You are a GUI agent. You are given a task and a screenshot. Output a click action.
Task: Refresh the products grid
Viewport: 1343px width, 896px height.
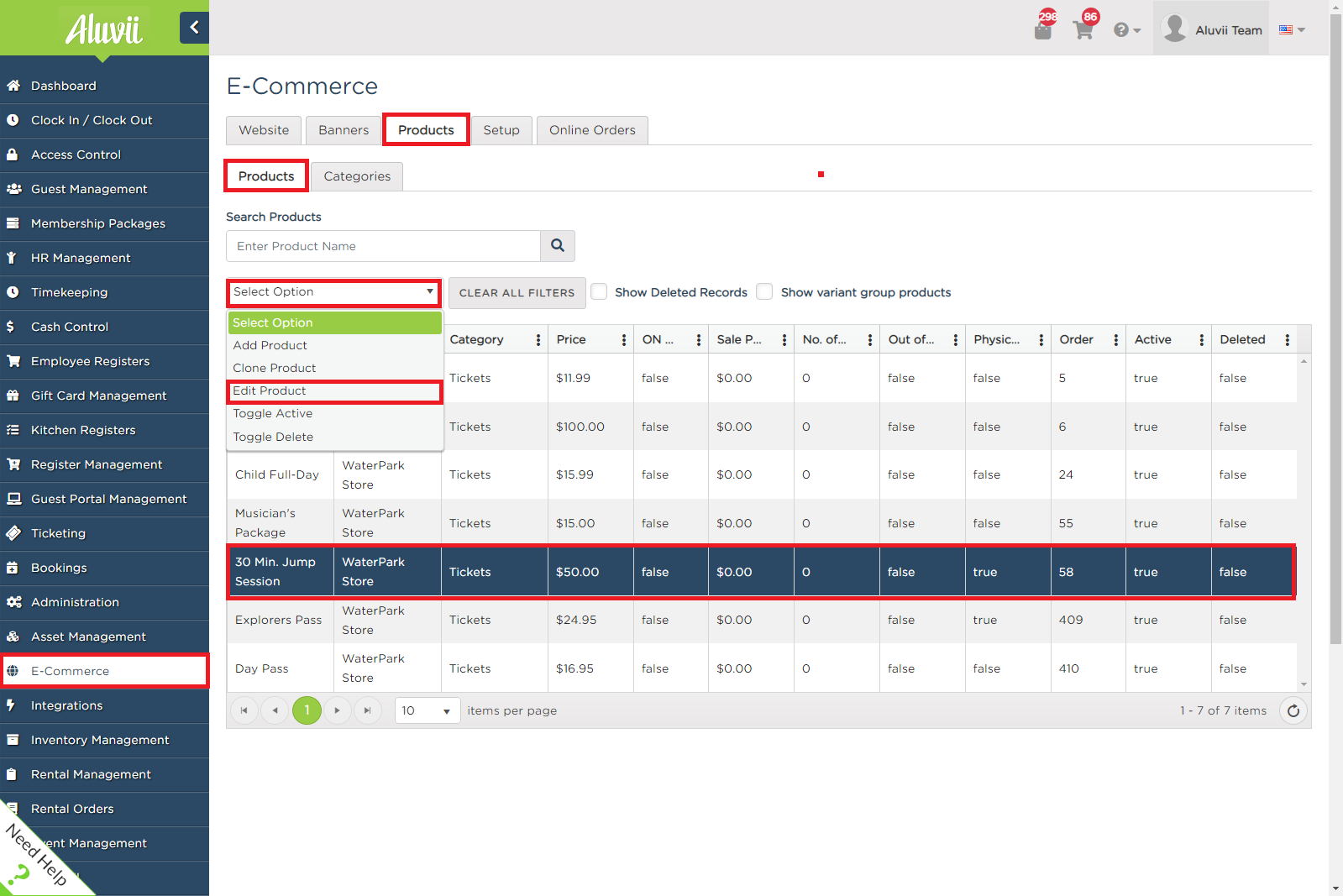pos(1293,710)
